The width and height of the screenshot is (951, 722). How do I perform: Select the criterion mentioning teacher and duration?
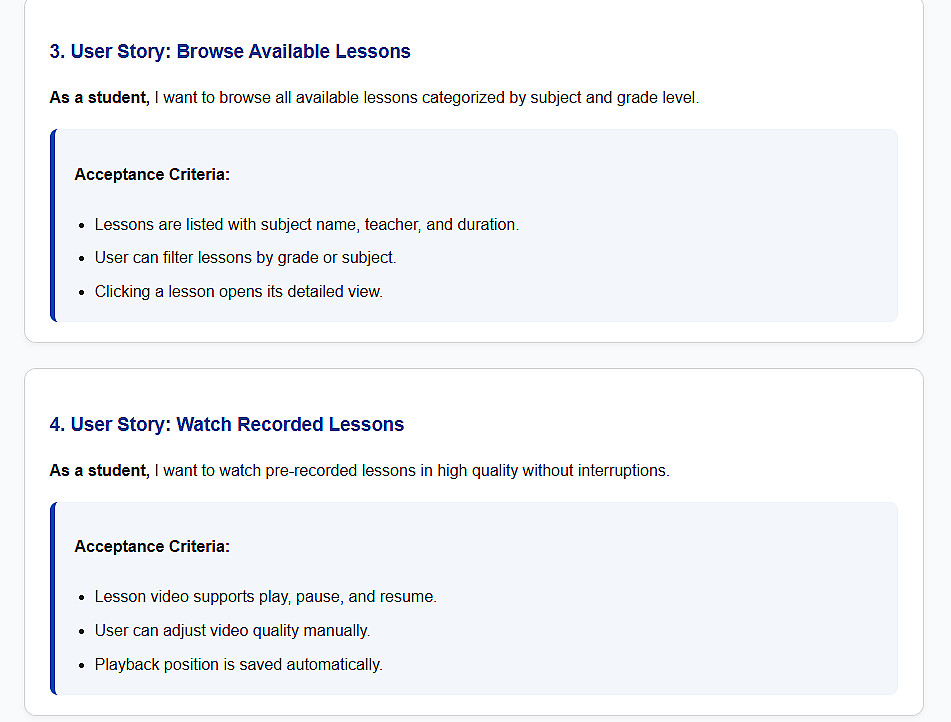[306, 225]
